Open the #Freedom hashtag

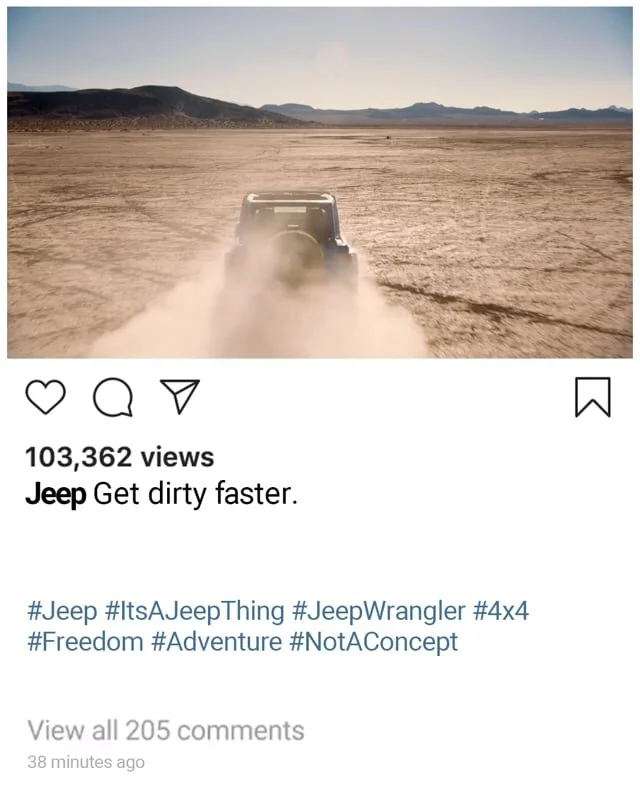pos(85,642)
